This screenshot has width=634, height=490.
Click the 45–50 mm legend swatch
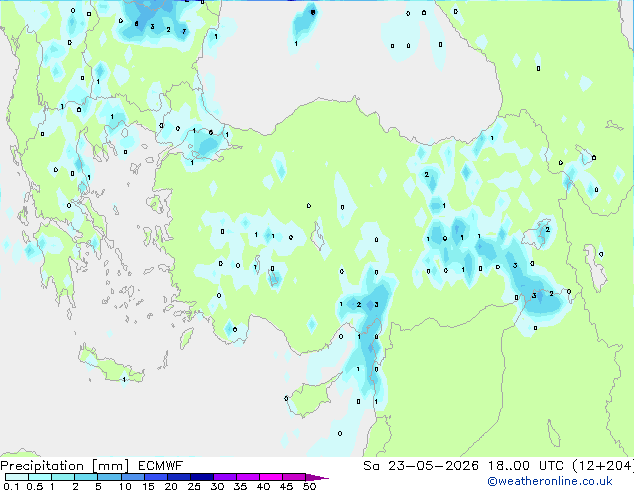294,477
